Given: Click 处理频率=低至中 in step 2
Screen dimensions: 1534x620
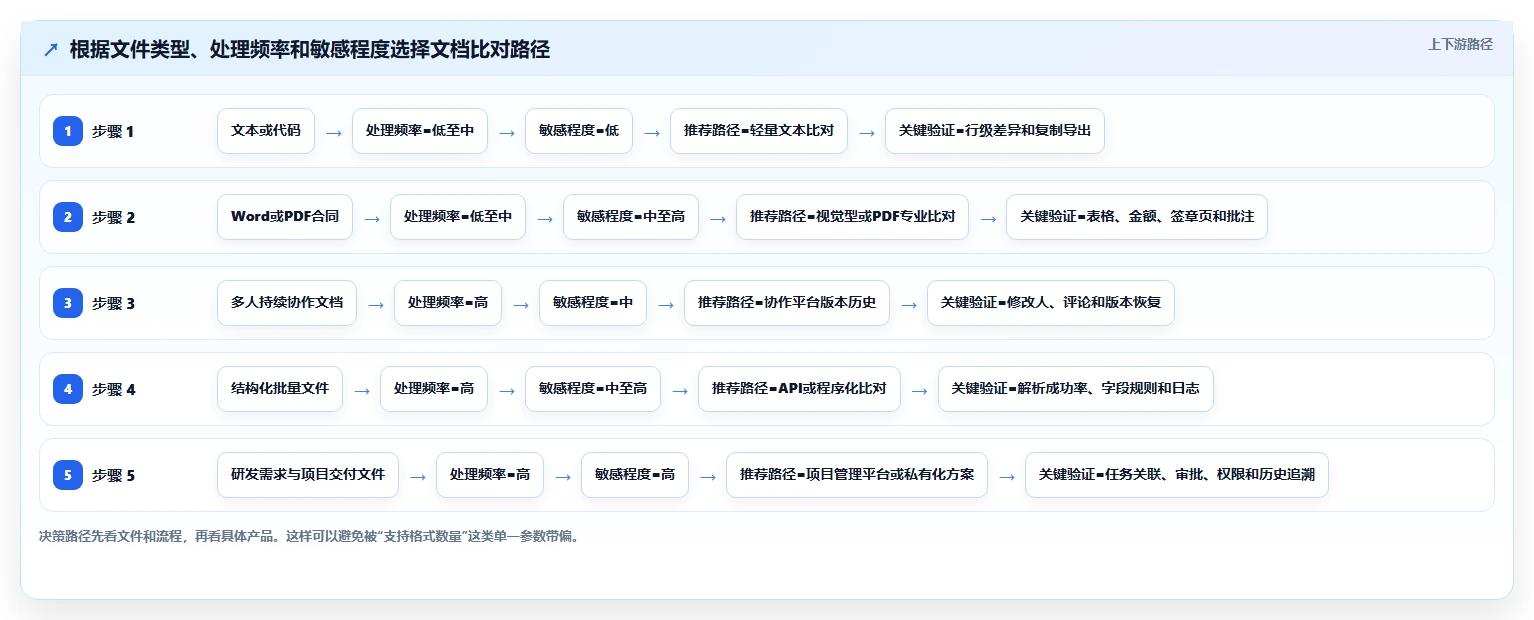Looking at the screenshot, I should tap(458, 217).
